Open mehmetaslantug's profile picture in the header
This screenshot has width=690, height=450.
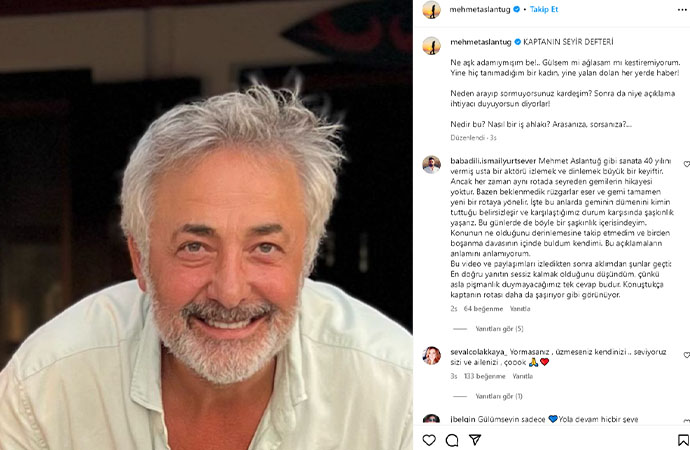pyautogui.click(x=432, y=10)
